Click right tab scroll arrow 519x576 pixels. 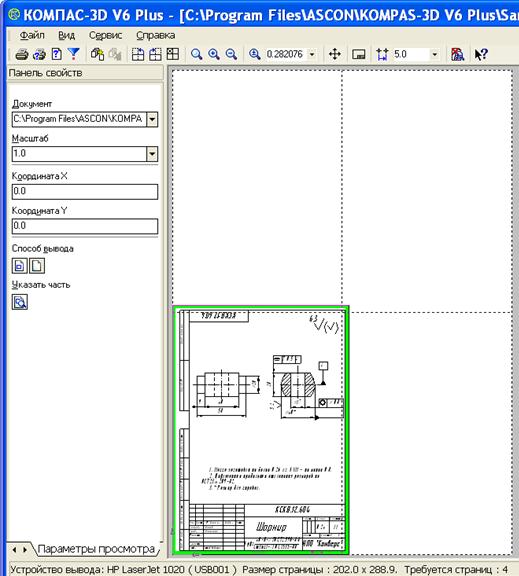click(25, 550)
